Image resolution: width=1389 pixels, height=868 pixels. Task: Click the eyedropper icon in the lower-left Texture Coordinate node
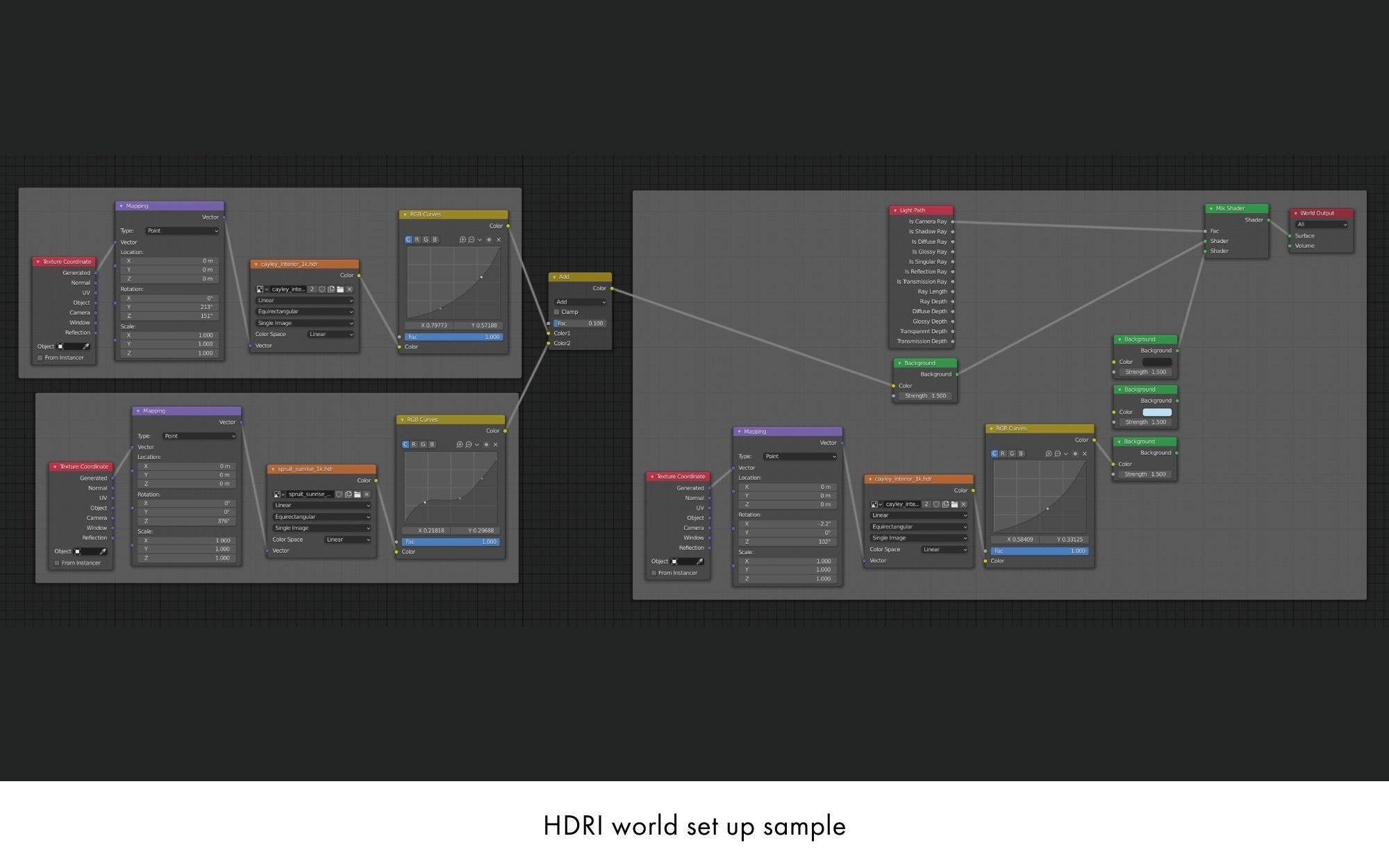pyautogui.click(x=103, y=551)
